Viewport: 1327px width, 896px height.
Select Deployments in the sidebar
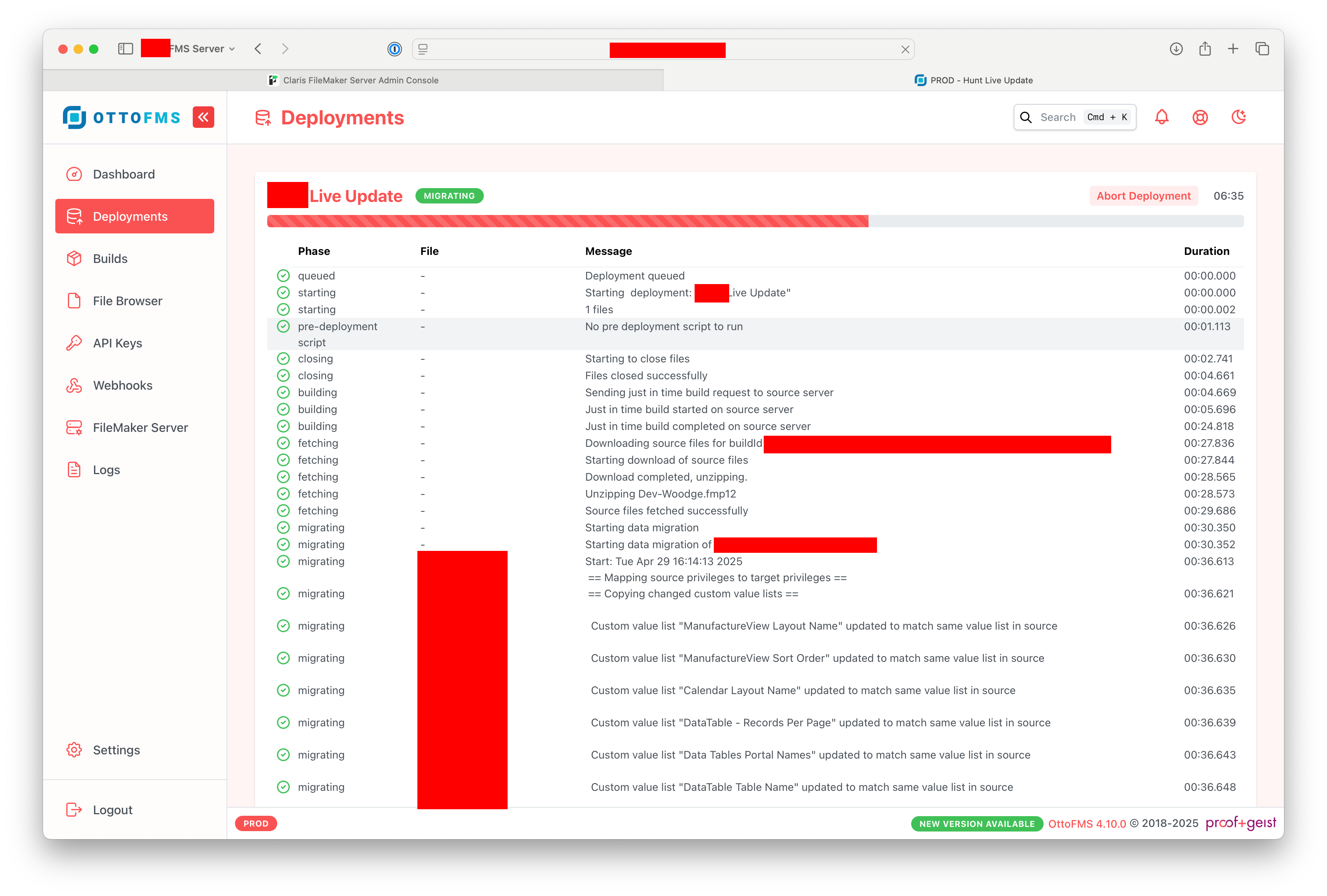point(135,216)
